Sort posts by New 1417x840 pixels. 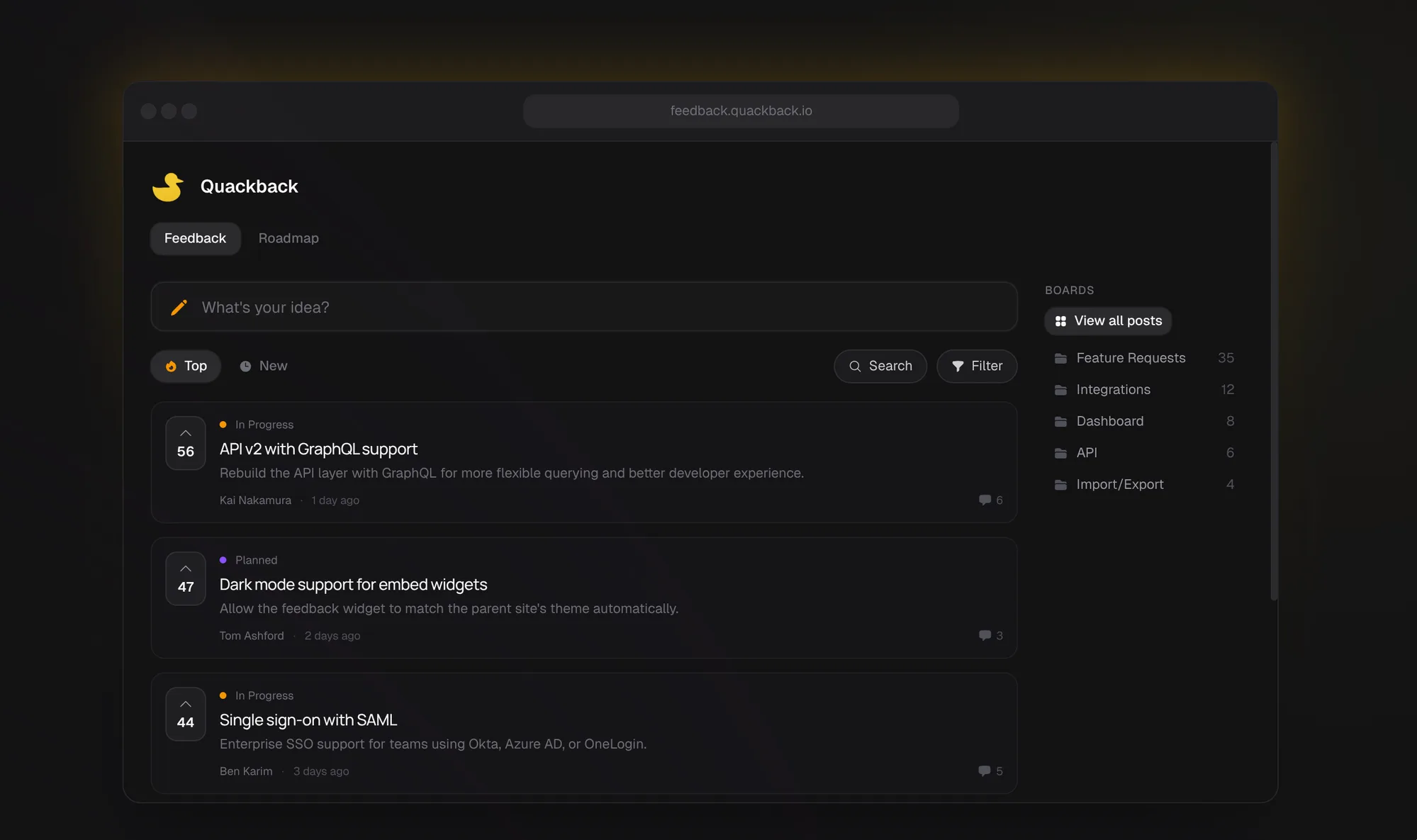tap(264, 366)
